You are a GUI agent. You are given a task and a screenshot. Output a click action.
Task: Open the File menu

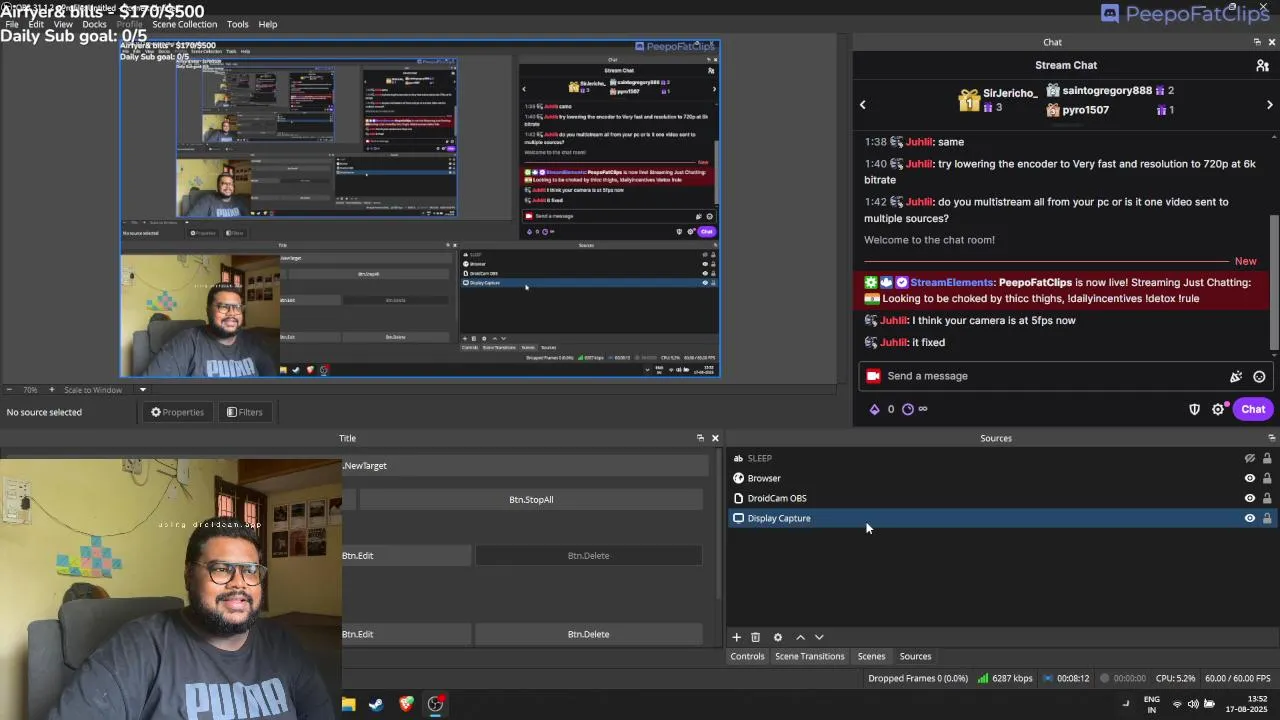pyautogui.click(x=12, y=24)
